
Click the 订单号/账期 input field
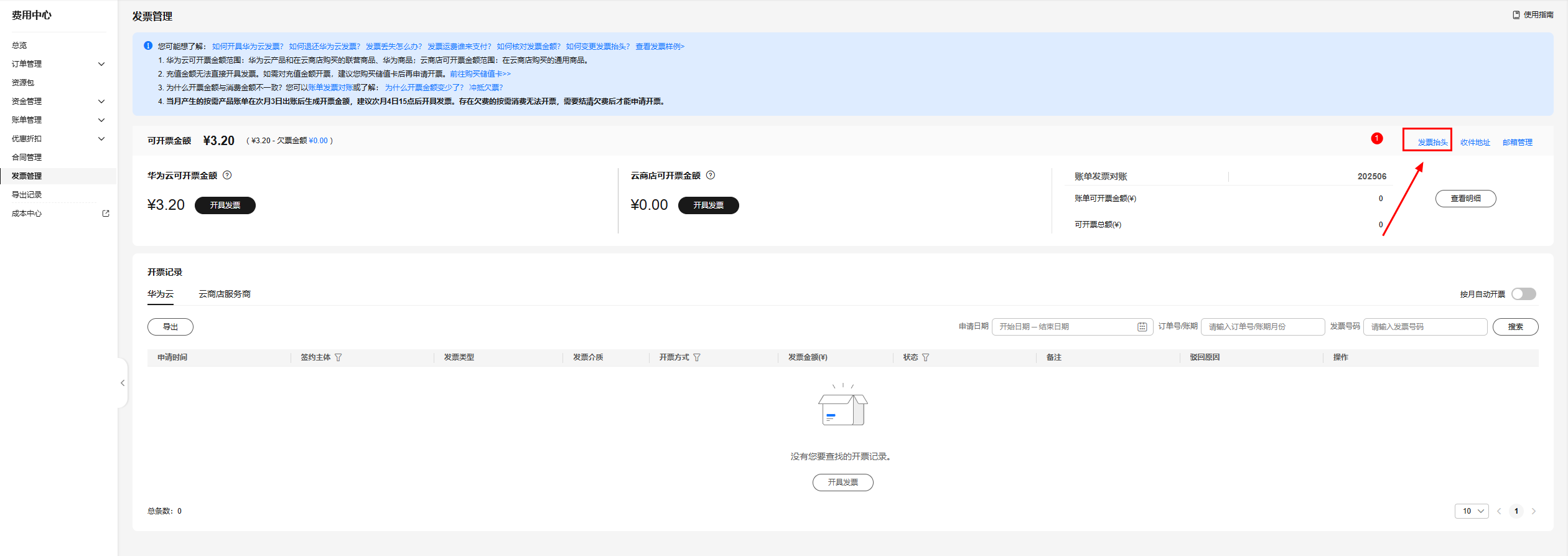pos(1262,327)
